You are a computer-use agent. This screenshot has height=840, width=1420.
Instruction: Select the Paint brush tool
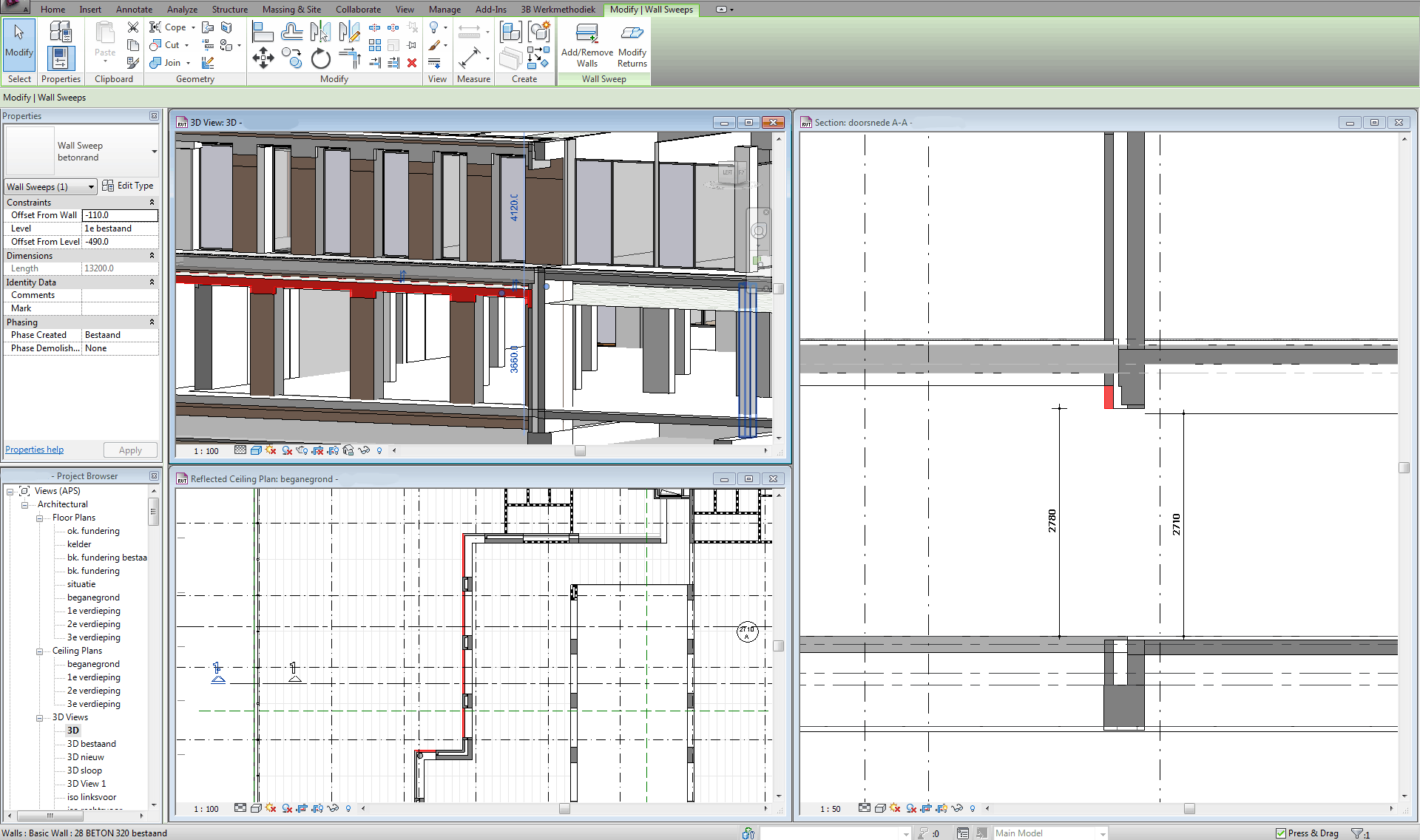(x=435, y=45)
